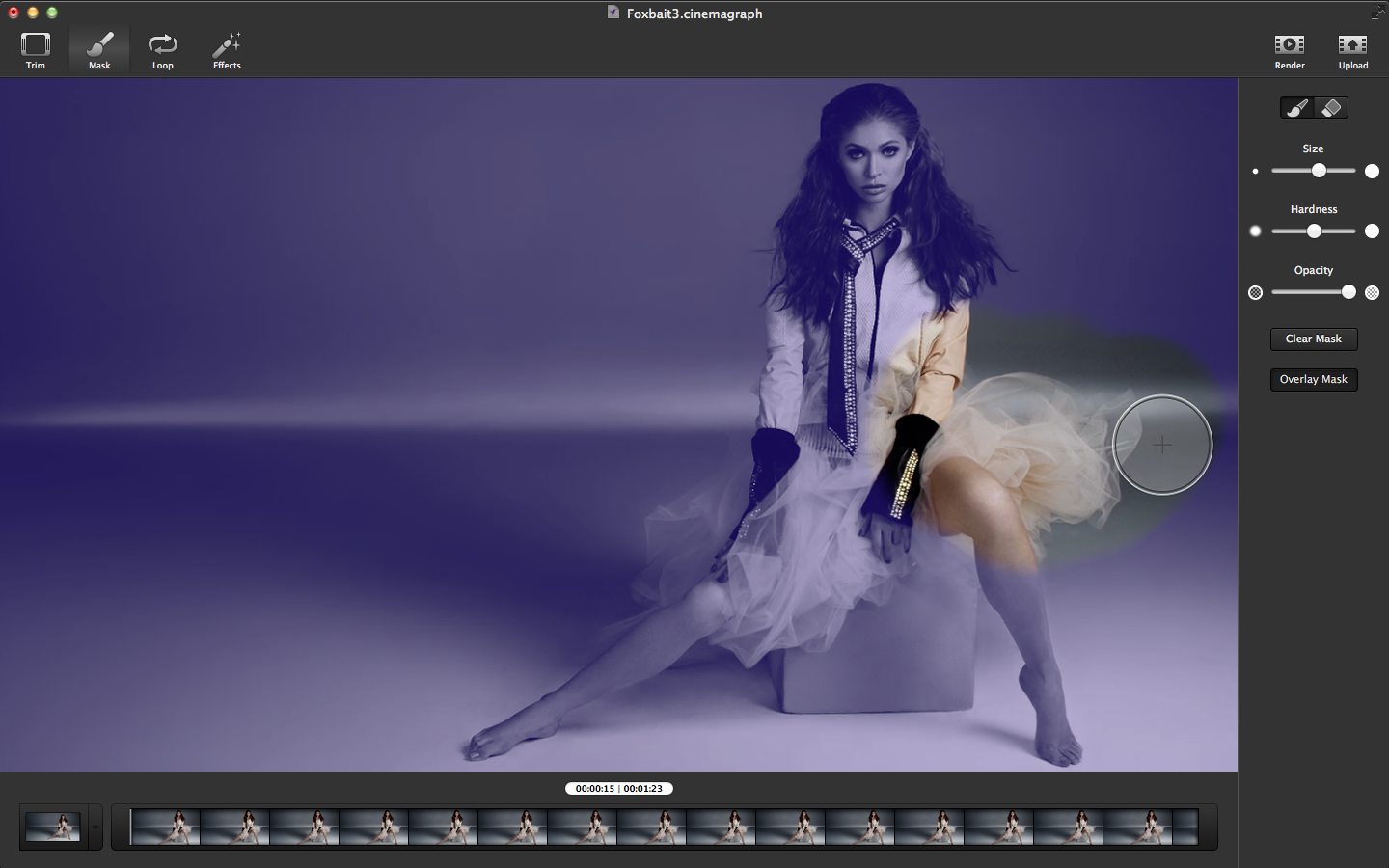Viewport: 1389px width, 868px height.
Task: Click the timeline playhead at filmstrip start
Action: coord(130,827)
